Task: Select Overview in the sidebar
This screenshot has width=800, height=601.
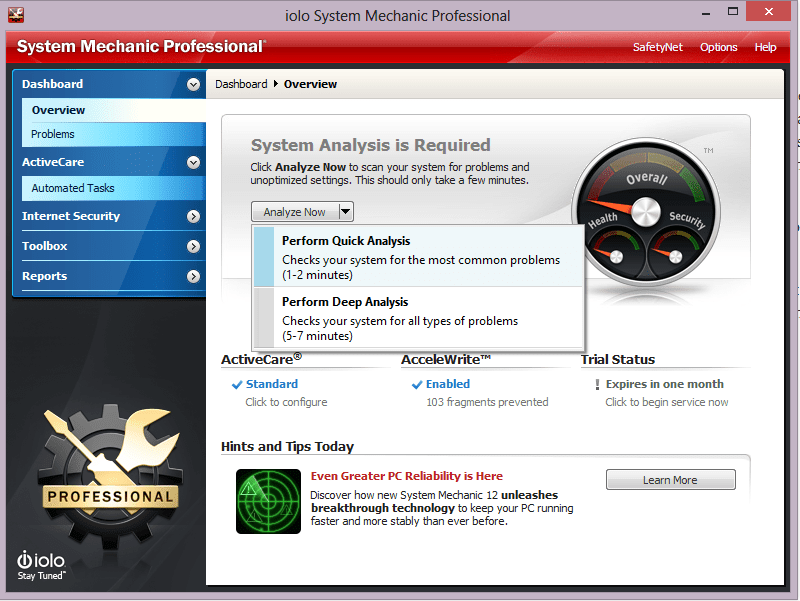Action: 114,110
